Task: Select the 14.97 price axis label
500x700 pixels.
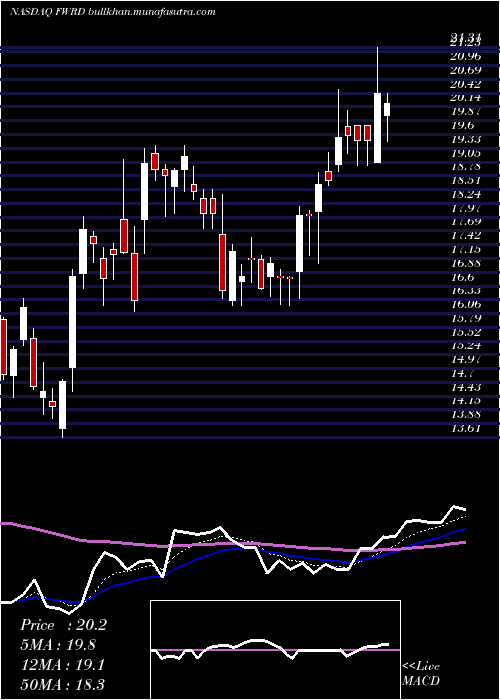Action: pyautogui.click(x=466, y=360)
